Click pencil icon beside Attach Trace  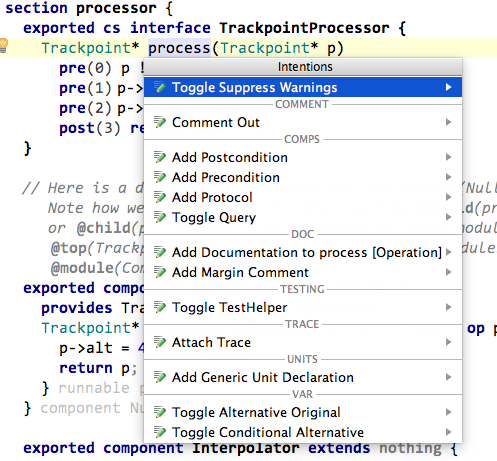(x=160, y=342)
